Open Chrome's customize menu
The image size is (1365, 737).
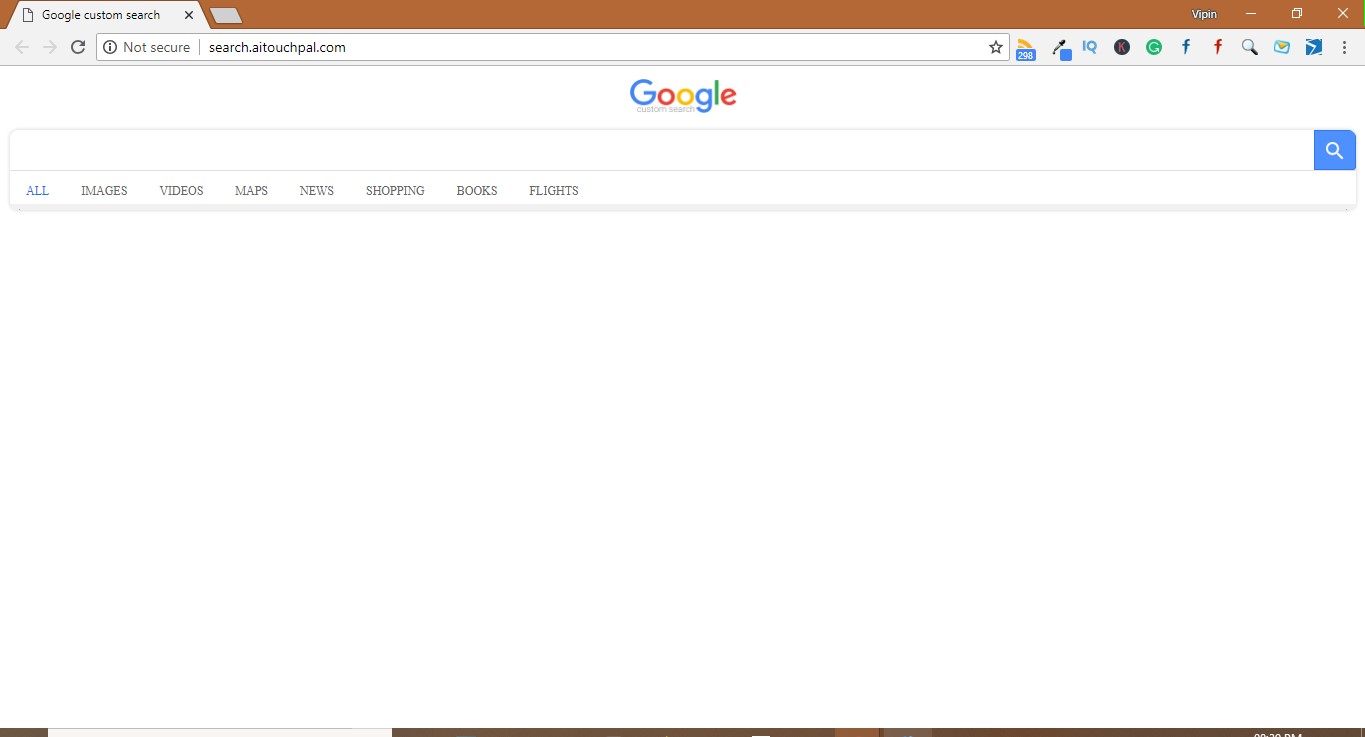tap(1344, 47)
